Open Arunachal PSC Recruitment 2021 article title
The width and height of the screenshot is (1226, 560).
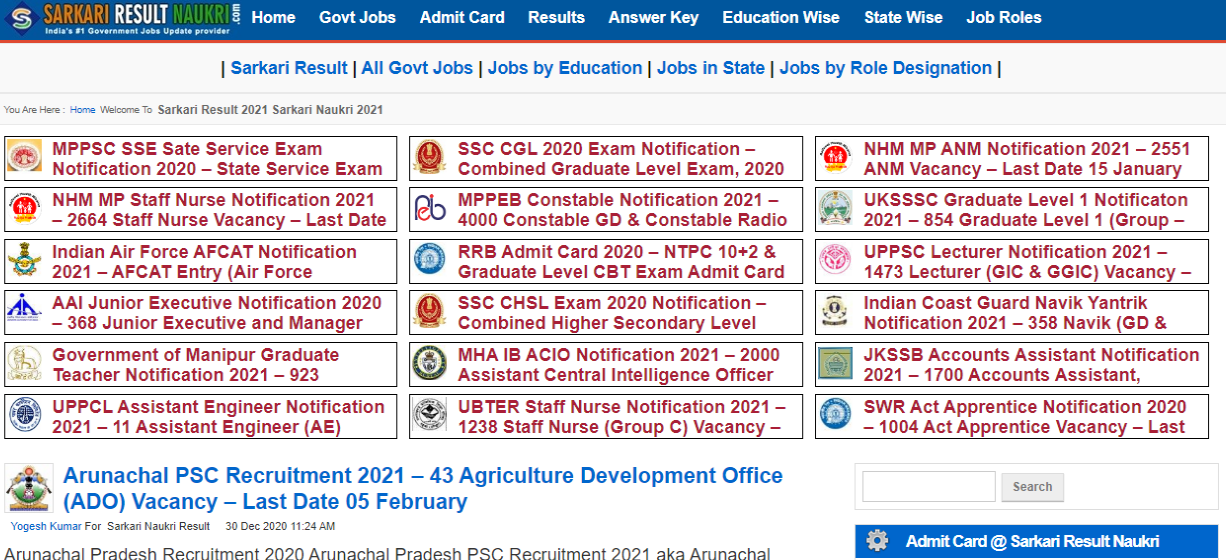click(423, 489)
